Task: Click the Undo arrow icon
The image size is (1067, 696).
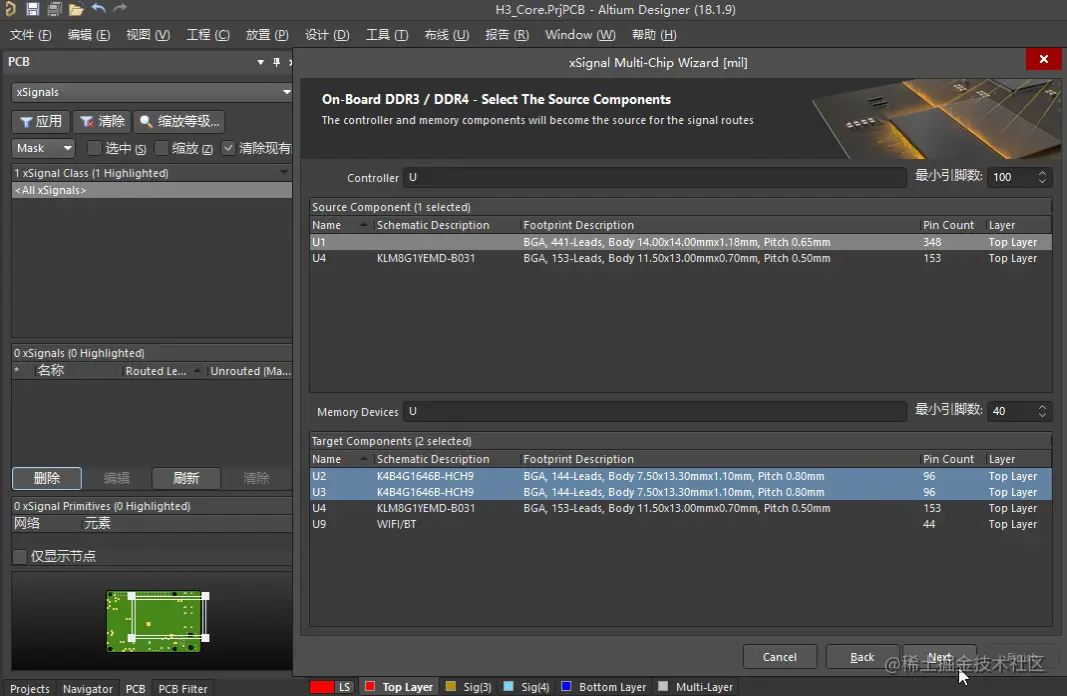Action: (x=99, y=8)
